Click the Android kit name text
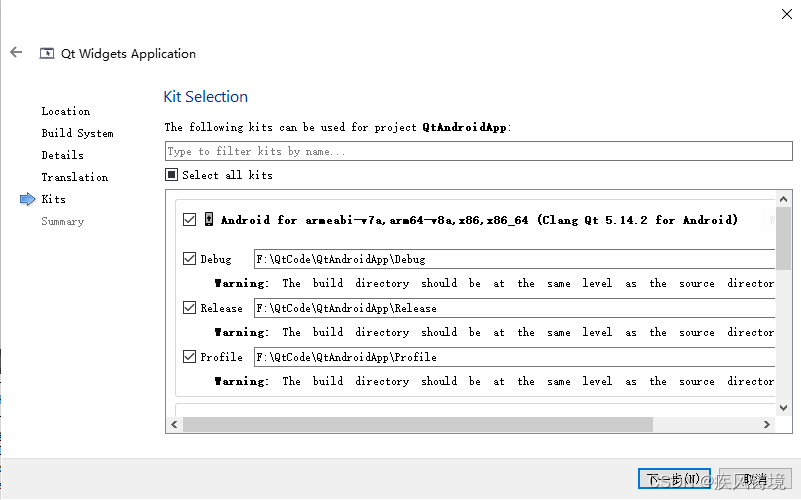This screenshot has width=801, height=500. (x=479, y=220)
